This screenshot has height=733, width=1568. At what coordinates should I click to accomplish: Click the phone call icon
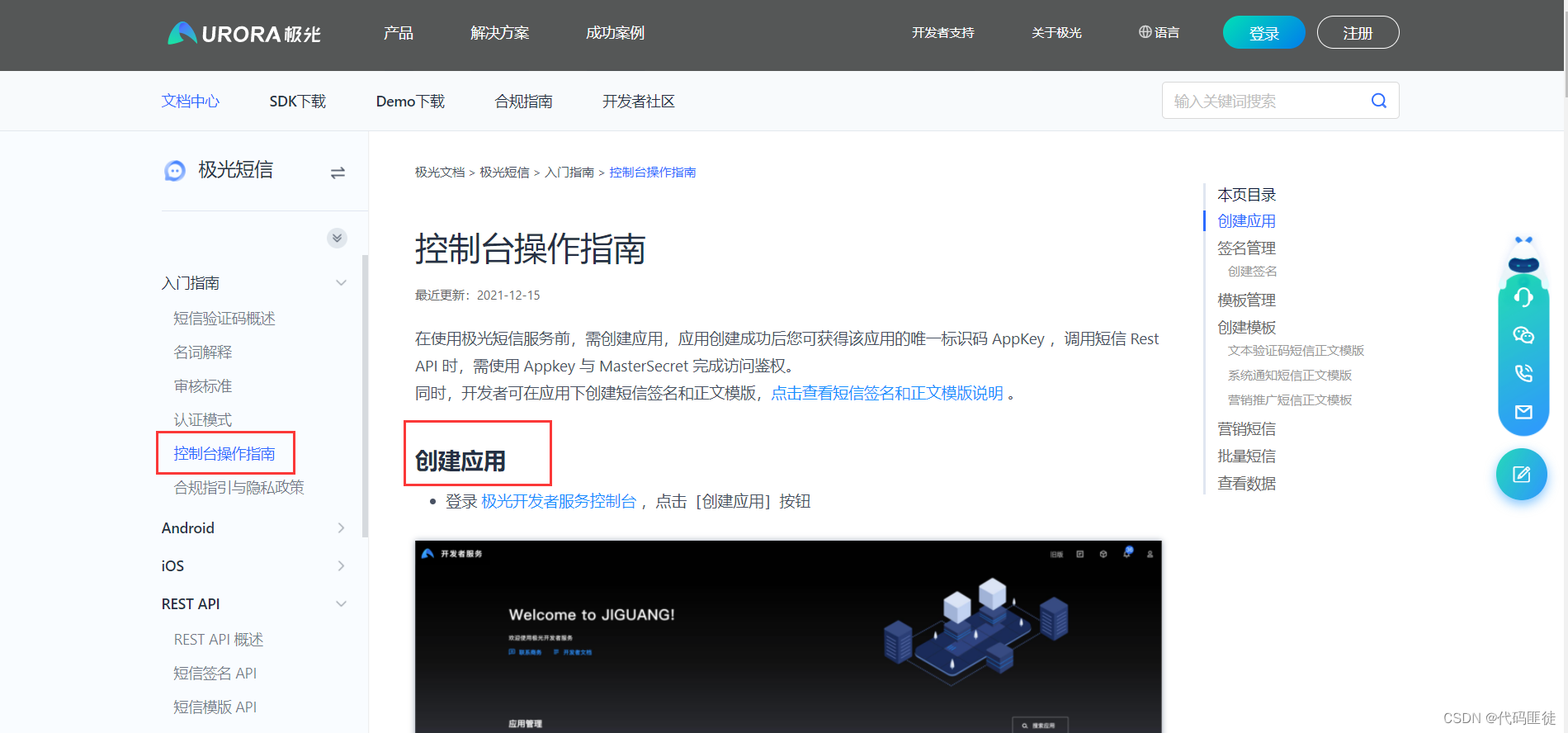(x=1523, y=373)
